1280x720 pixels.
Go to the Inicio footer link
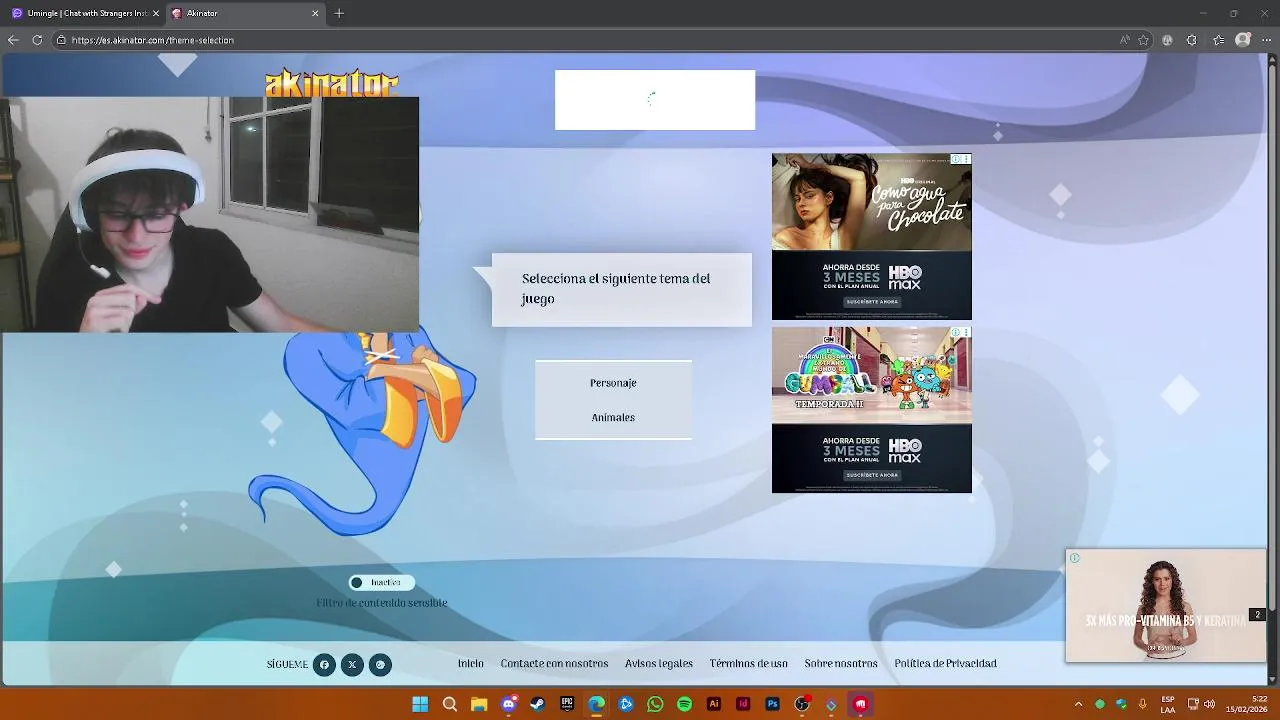470,664
